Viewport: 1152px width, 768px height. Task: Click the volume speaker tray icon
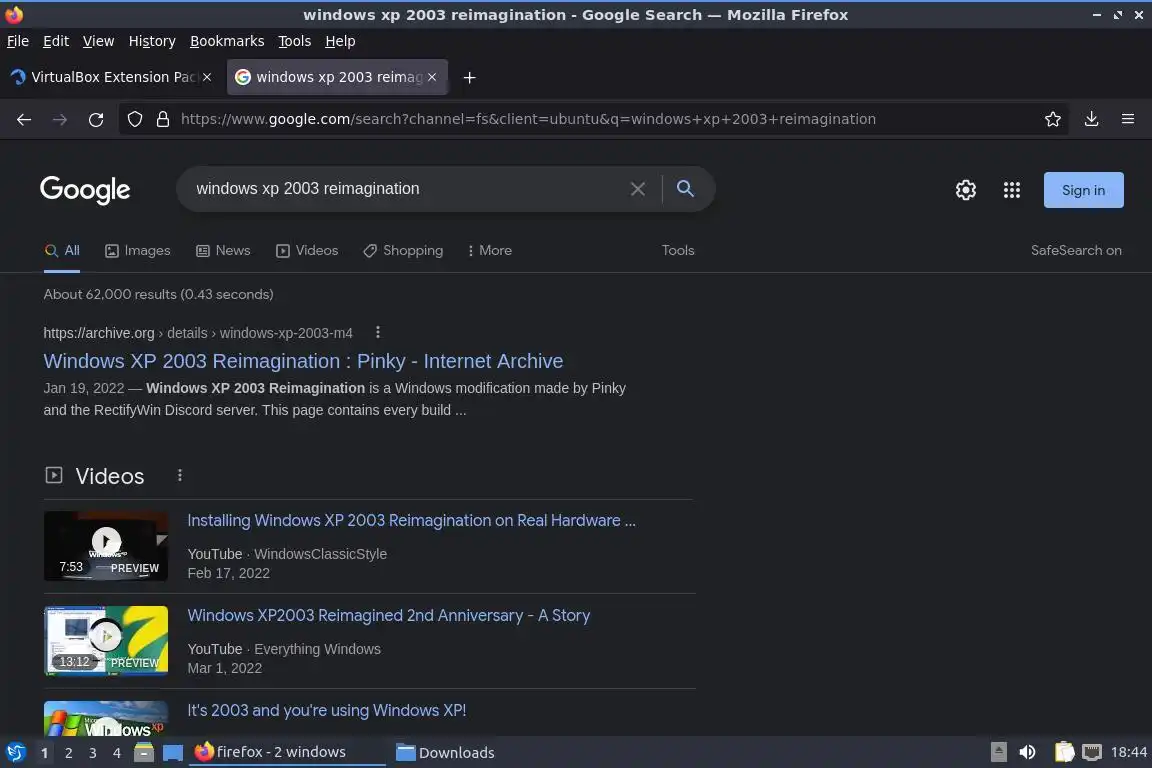[1027, 752]
